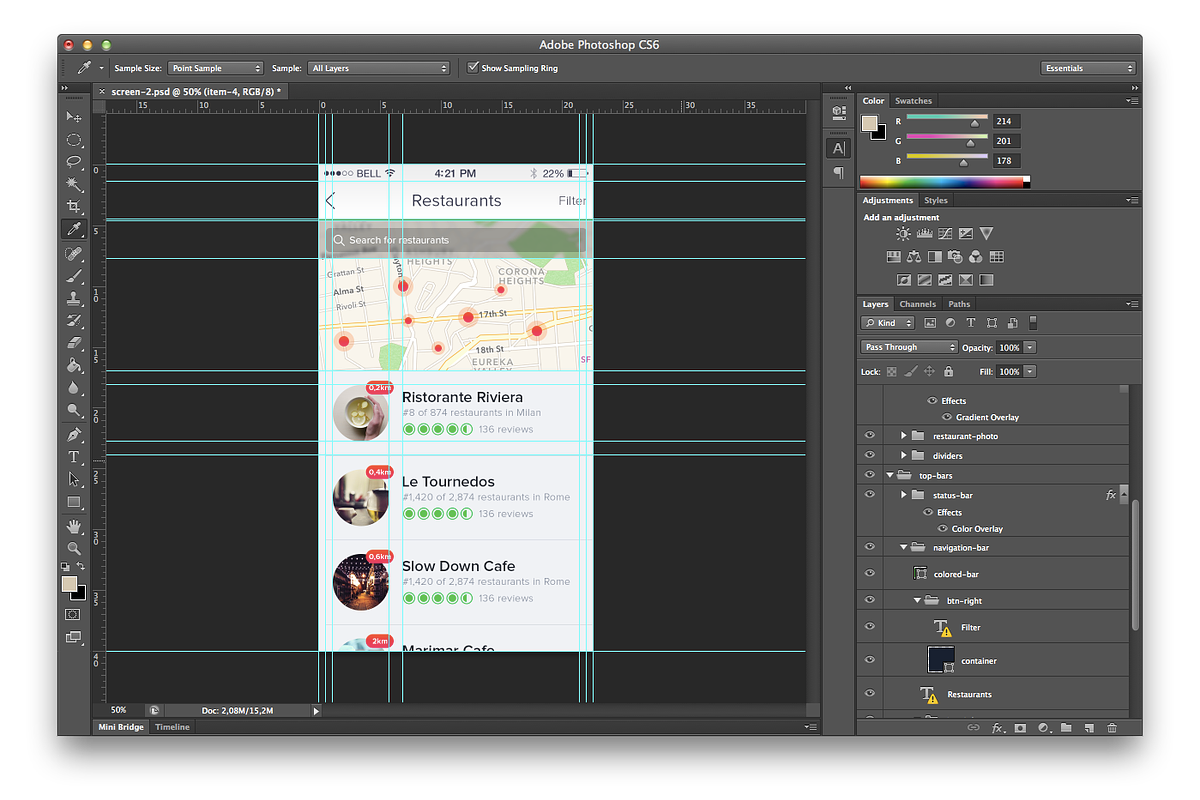1200x800 pixels.
Task: Open the Kind filter dropdown
Action: (x=888, y=323)
